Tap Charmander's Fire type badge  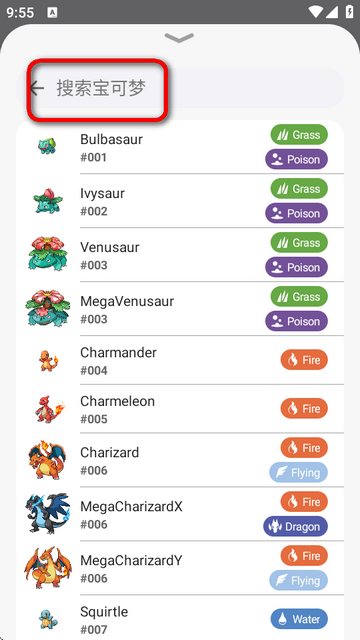click(x=304, y=360)
